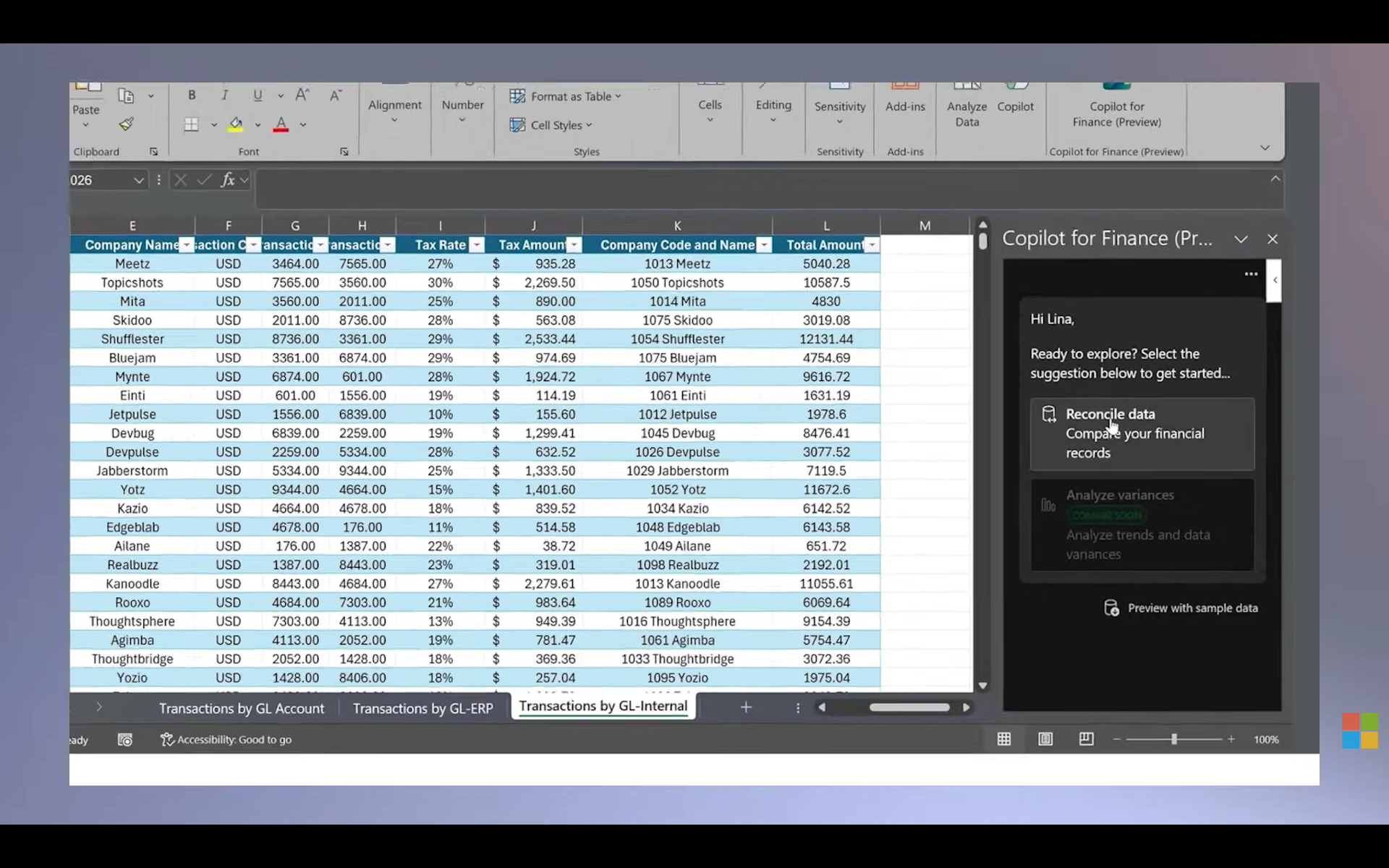Image resolution: width=1389 pixels, height=868 pixels.
Task: Switch to Transactions by GL-ERP sheet
Action: point(422,708)
